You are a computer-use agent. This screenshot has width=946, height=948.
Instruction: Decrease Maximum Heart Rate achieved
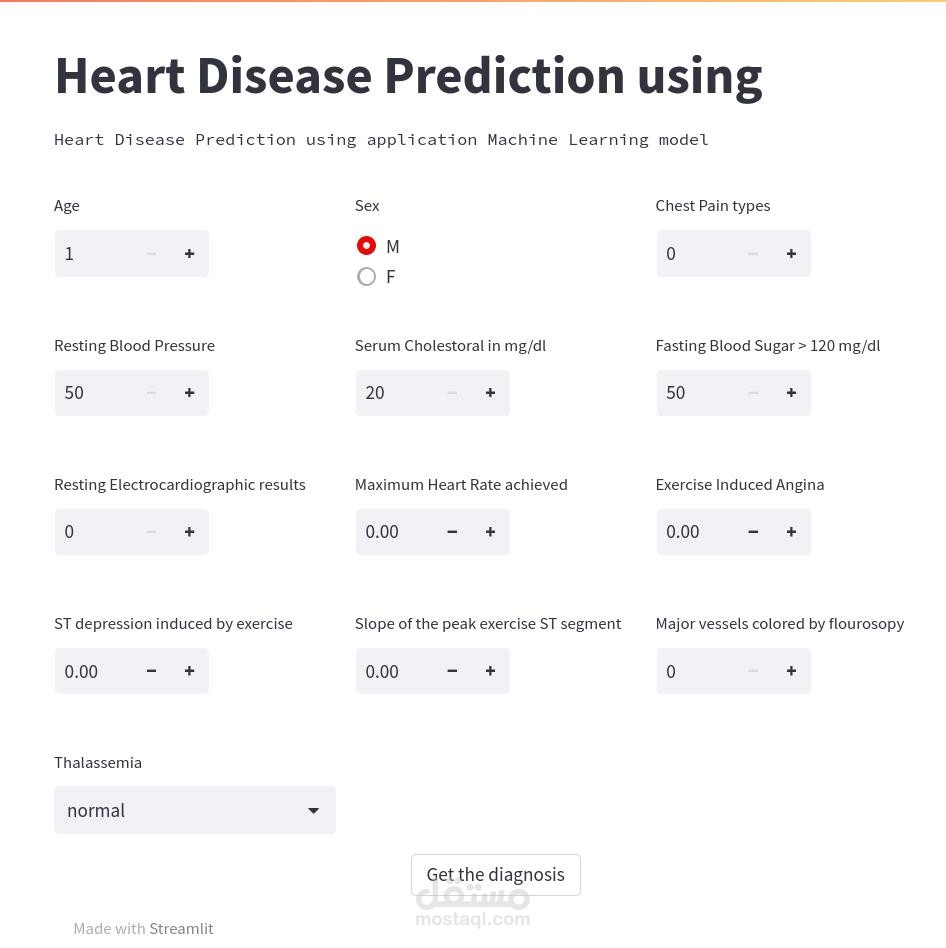pos(452,532)
